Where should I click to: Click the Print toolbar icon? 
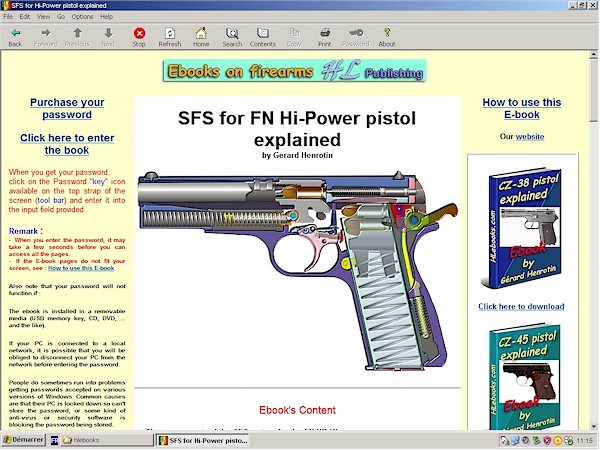click(324, 33)
